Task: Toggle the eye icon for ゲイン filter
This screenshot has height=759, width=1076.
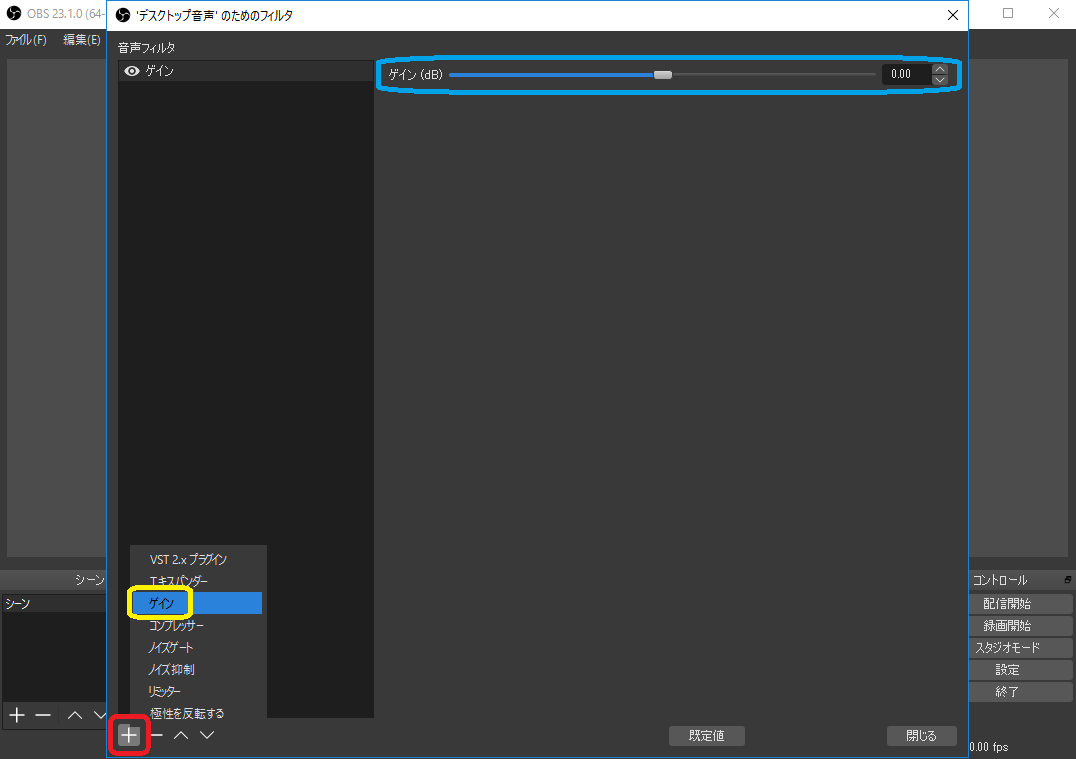Action: coord(131,71)
